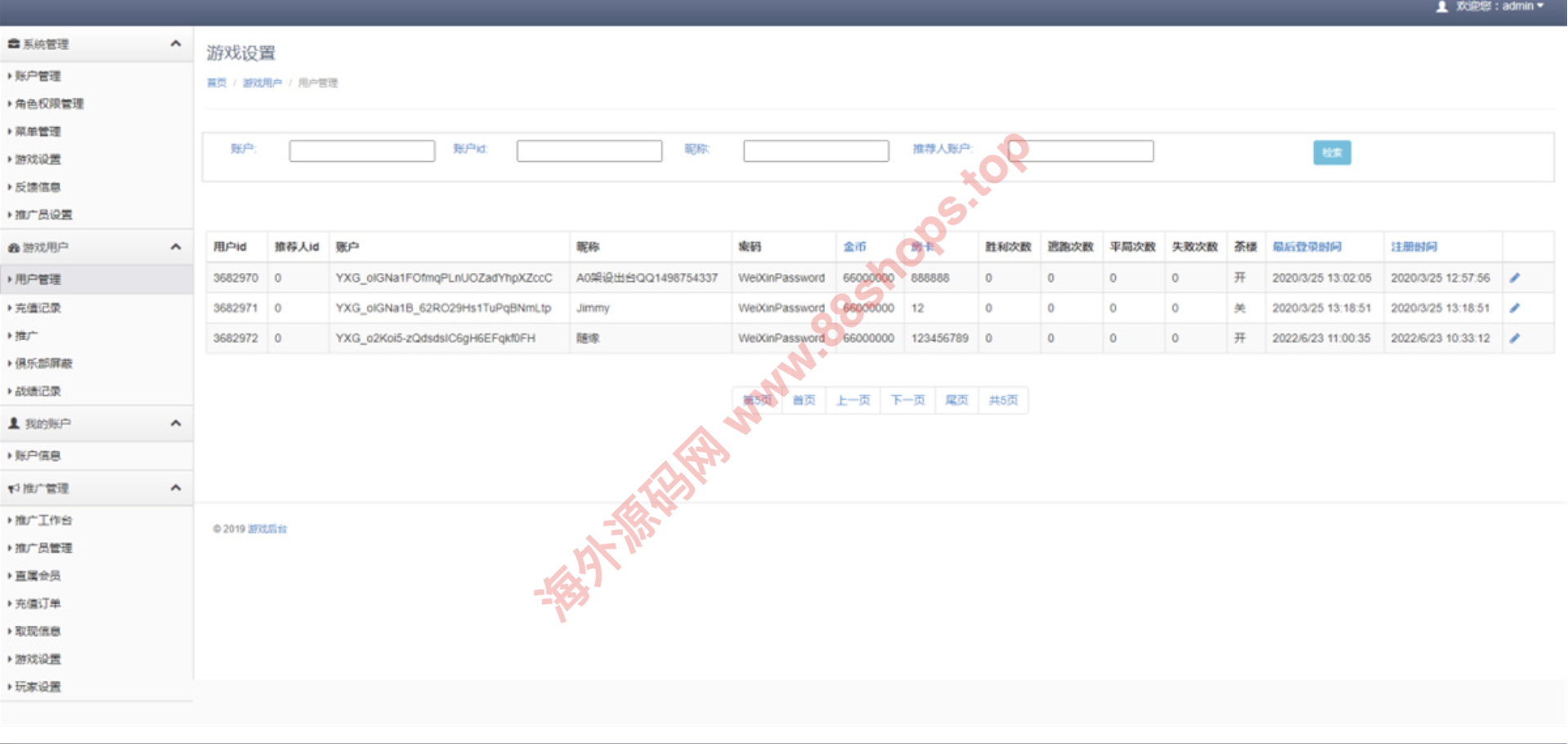Screen dimensions: 1568x744
Task: Click the megaphone icon beside 推广管理
Action: tap(13, 489)
